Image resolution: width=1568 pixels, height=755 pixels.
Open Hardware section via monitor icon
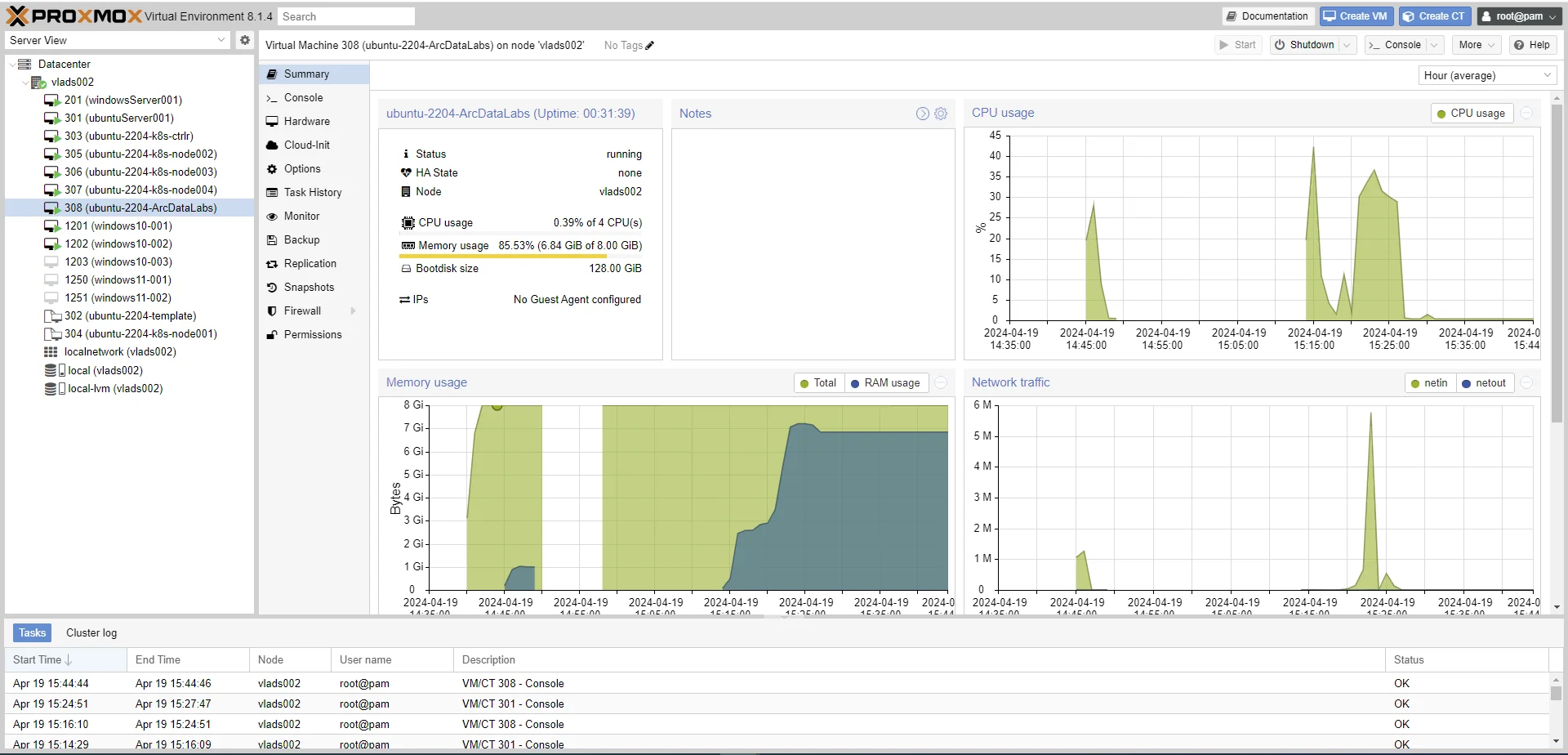pyautogui.click(x=272, y=121)
